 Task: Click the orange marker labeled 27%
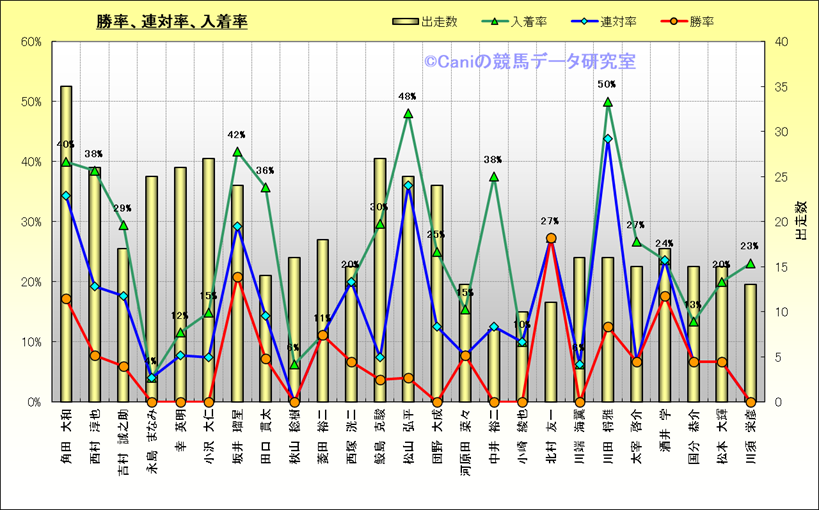tap(551, 238)
